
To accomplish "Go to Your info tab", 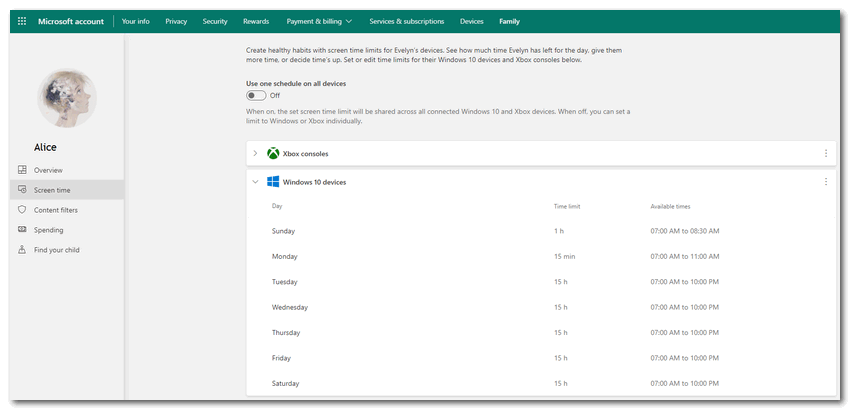I will 136,21.
